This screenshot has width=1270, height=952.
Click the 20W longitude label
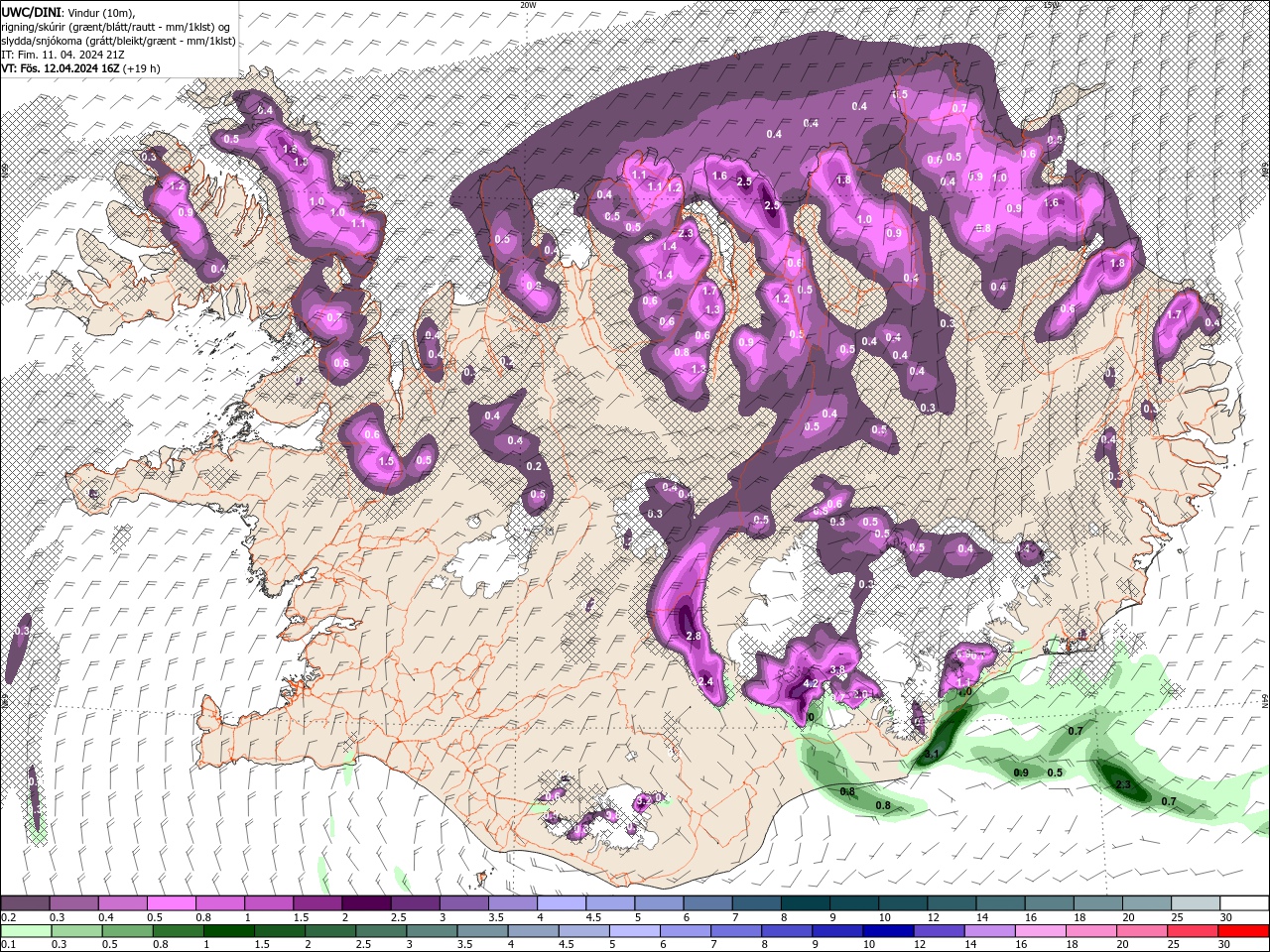click(528, 4)
